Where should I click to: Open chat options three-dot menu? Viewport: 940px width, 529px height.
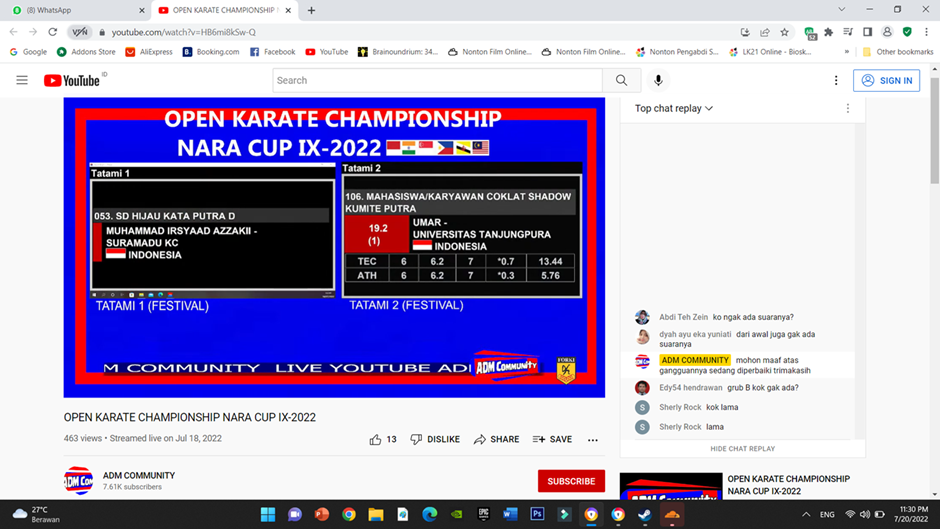[x=848, y=108]
